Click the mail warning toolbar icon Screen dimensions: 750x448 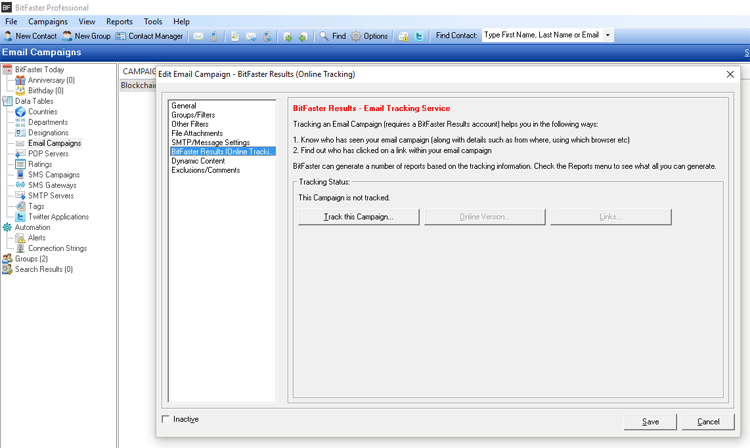click(x=403, y=37)
